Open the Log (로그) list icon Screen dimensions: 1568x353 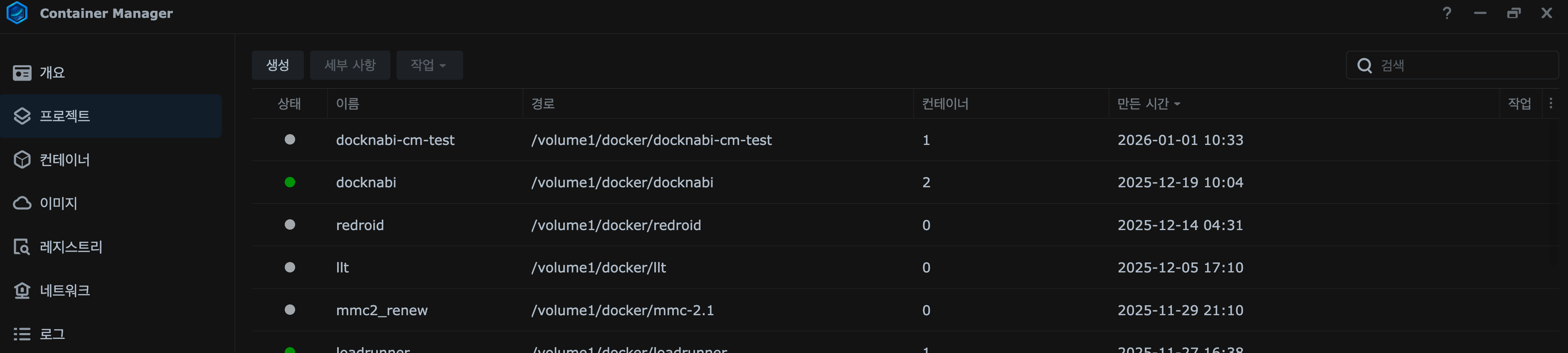point(22,334)
